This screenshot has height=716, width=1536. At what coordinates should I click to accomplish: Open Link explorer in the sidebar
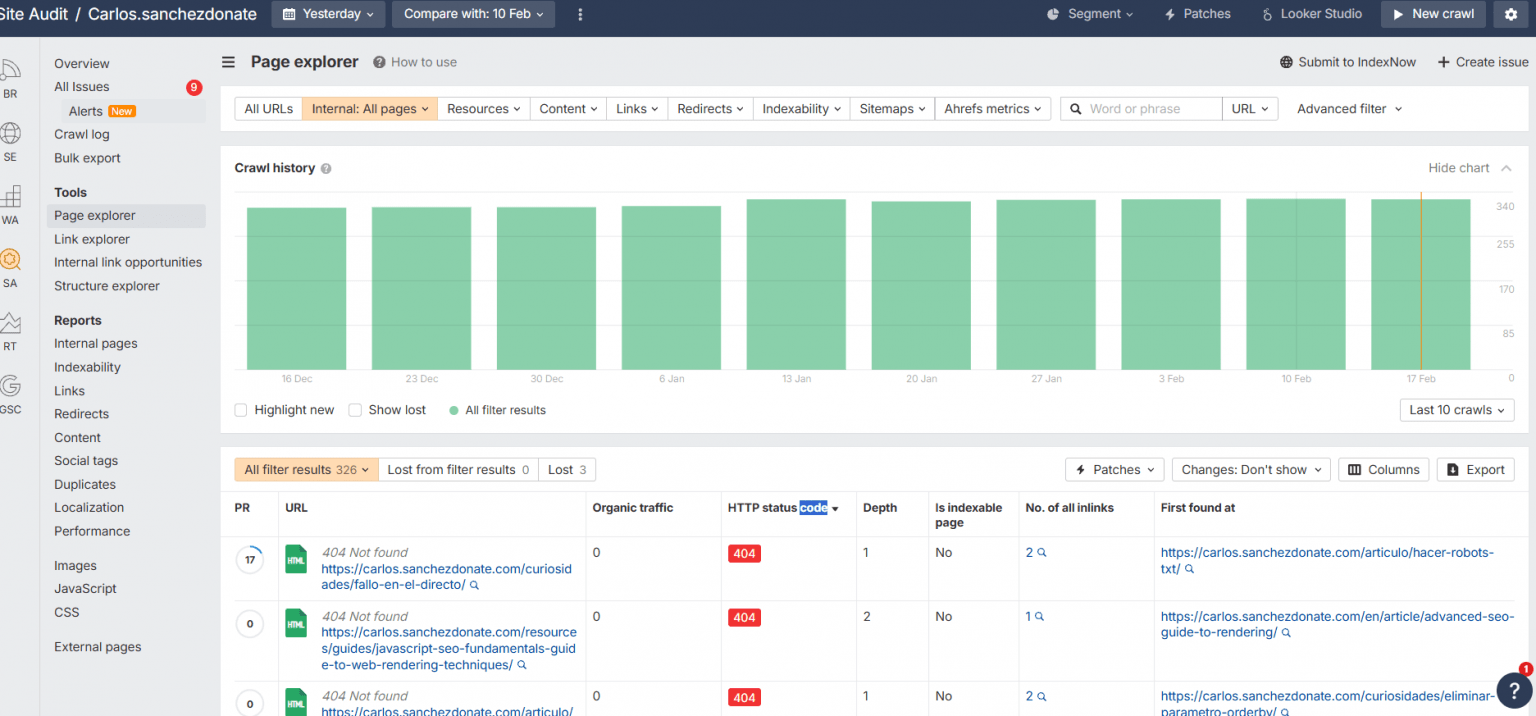tap(92, 239)
